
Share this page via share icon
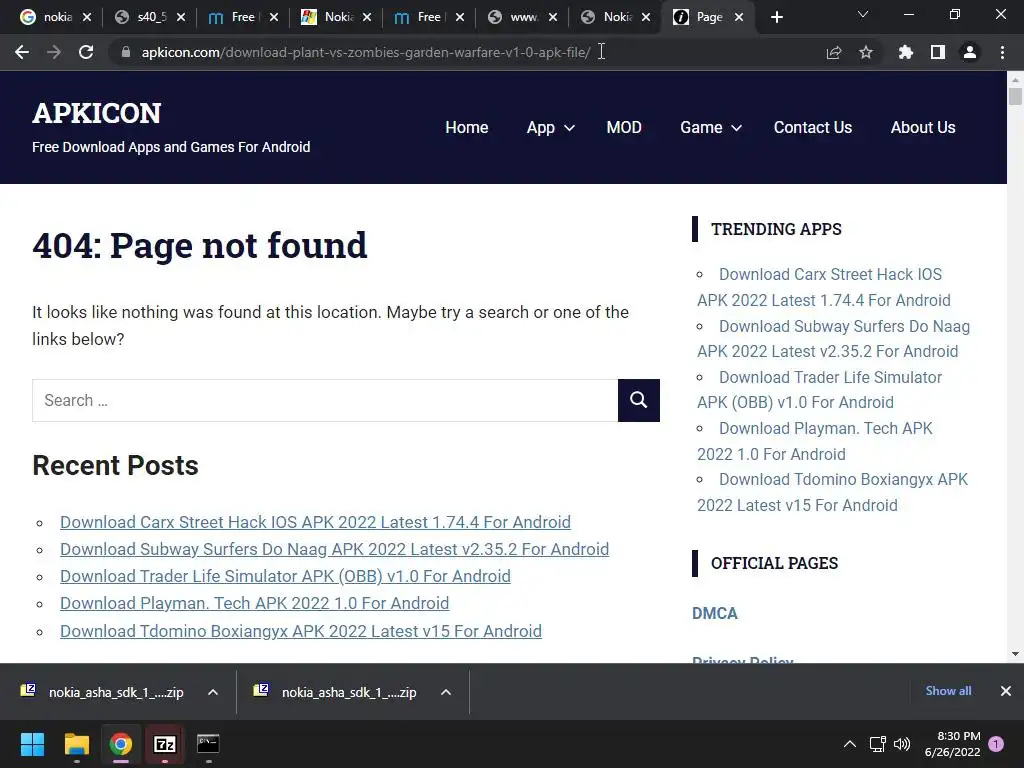point(834,52)
